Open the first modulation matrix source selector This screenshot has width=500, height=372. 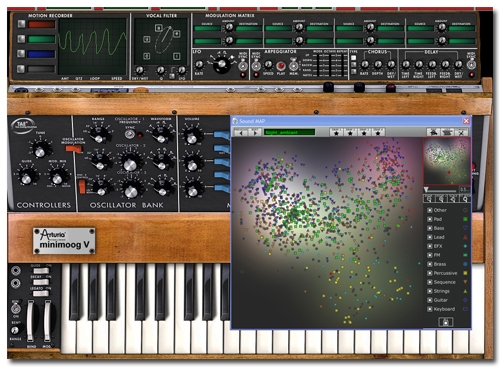click(207, 28)
